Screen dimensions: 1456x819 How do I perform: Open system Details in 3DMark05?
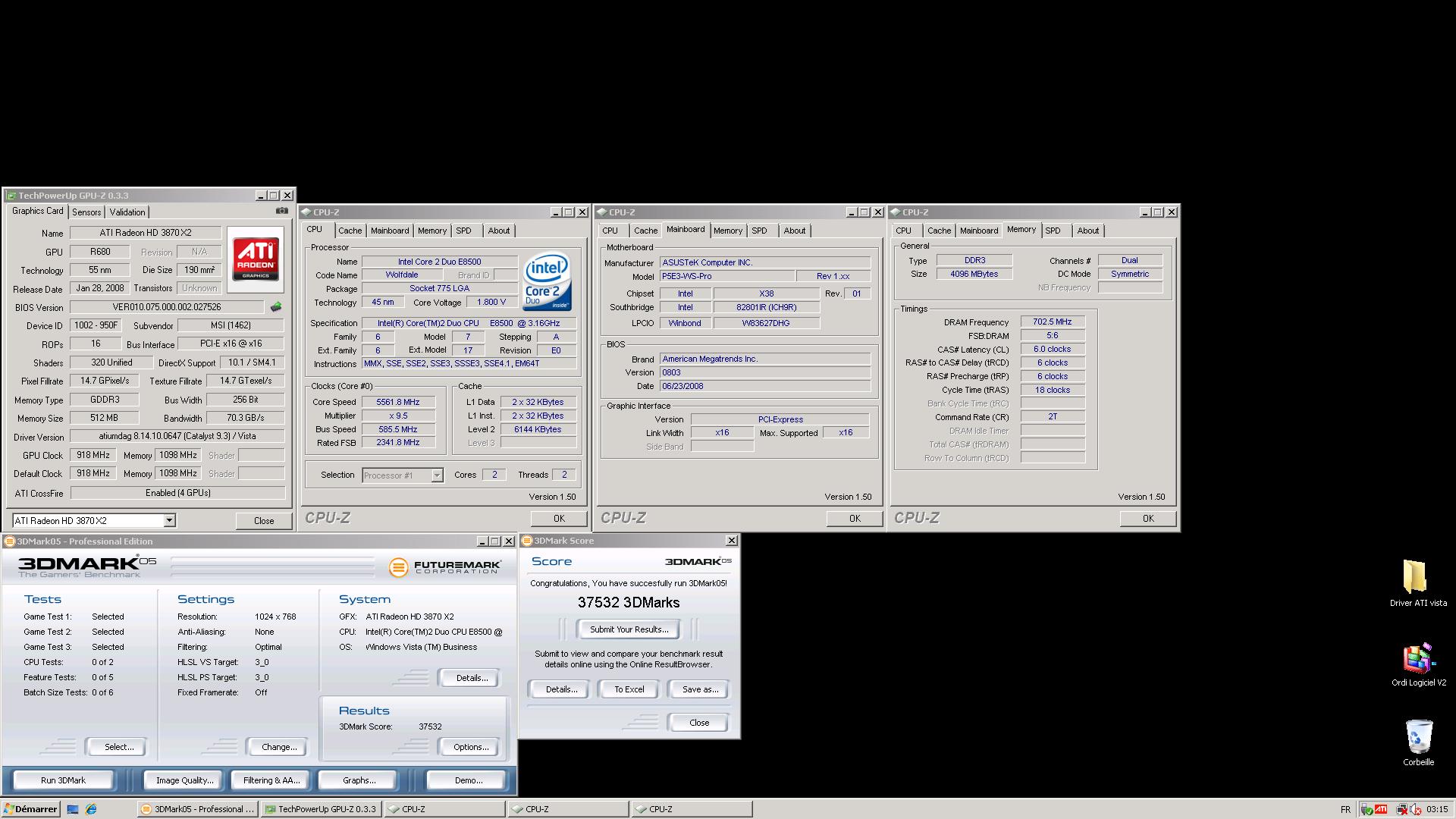[x=471, y=678]
